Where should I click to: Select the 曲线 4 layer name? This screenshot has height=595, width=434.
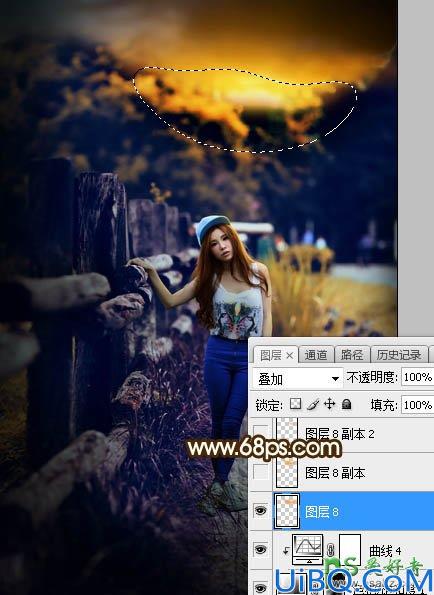(385, 551)
